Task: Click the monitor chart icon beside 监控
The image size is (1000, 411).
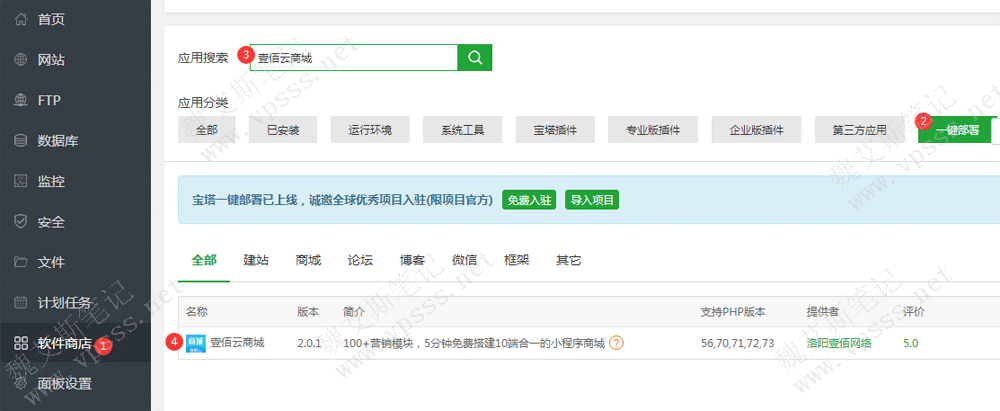Action: tap(21, 181)
